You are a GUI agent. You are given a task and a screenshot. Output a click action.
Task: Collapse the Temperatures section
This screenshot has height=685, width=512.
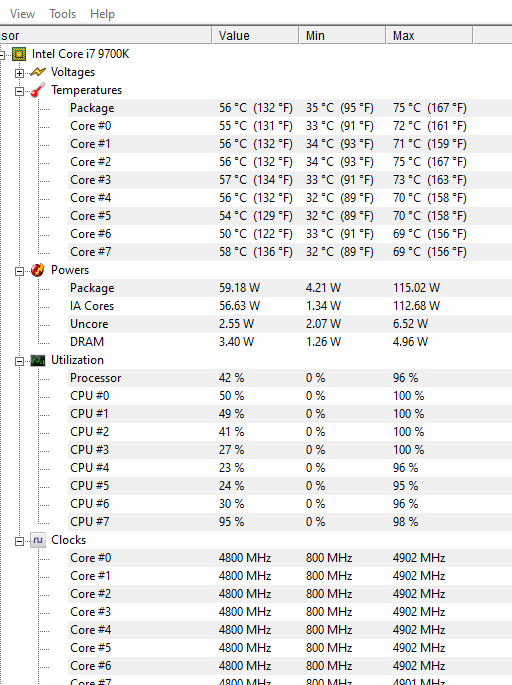click(x=19, y=91)
